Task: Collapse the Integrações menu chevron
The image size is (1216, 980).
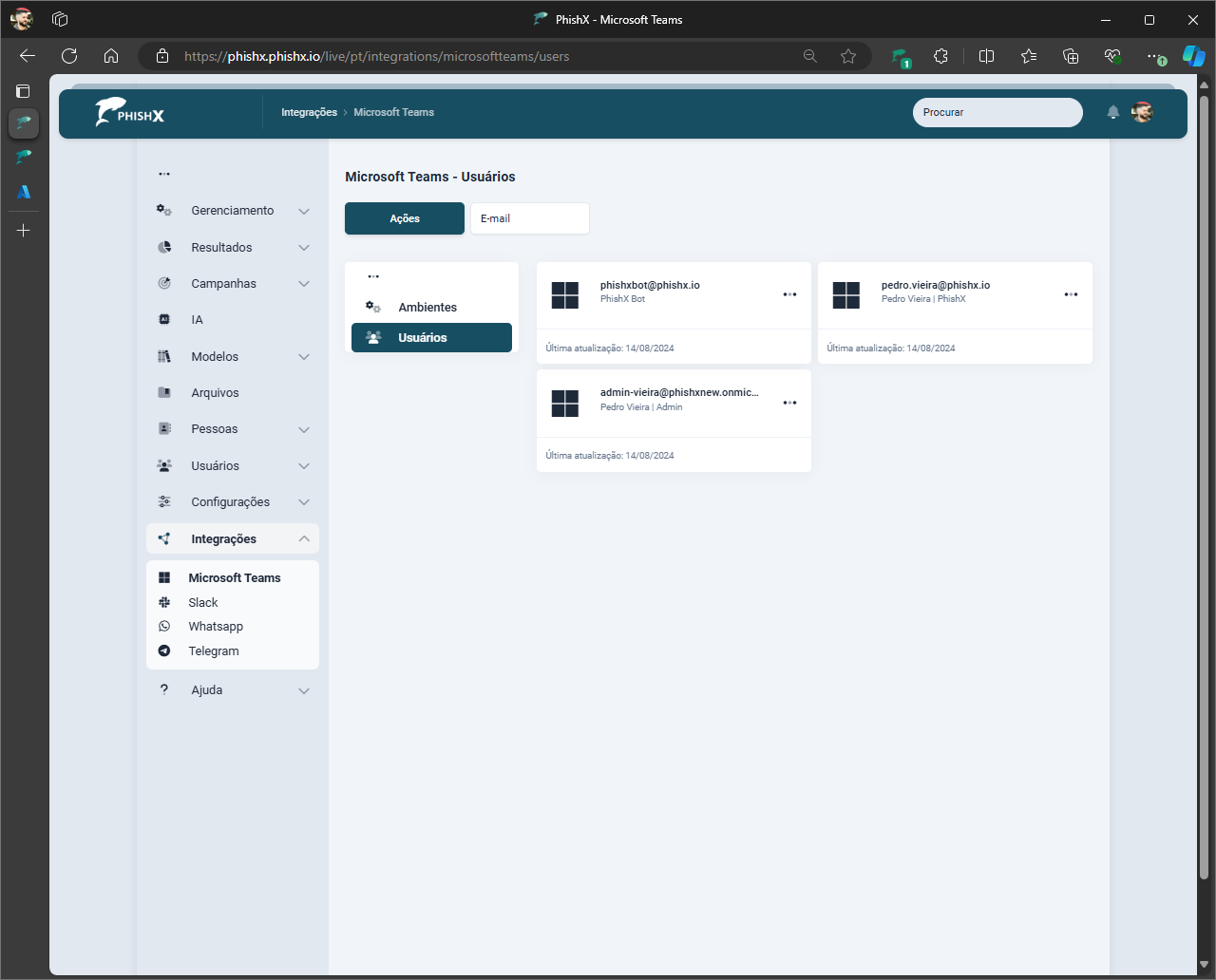Action: 304,538
